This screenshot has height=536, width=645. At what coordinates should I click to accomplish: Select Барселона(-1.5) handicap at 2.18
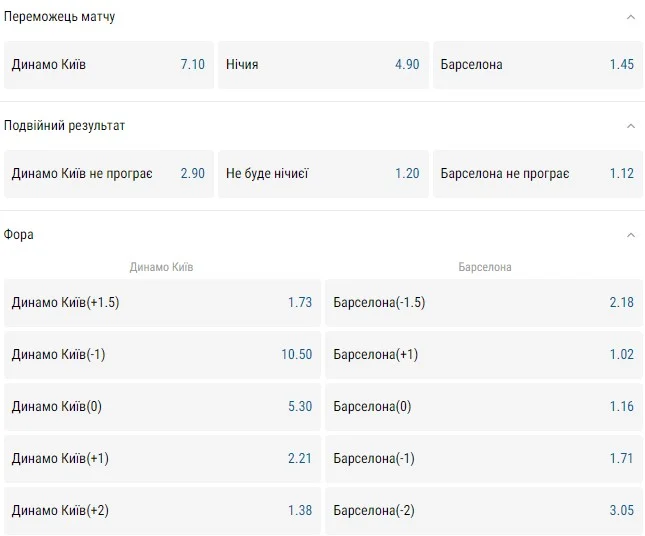[484, 303]
